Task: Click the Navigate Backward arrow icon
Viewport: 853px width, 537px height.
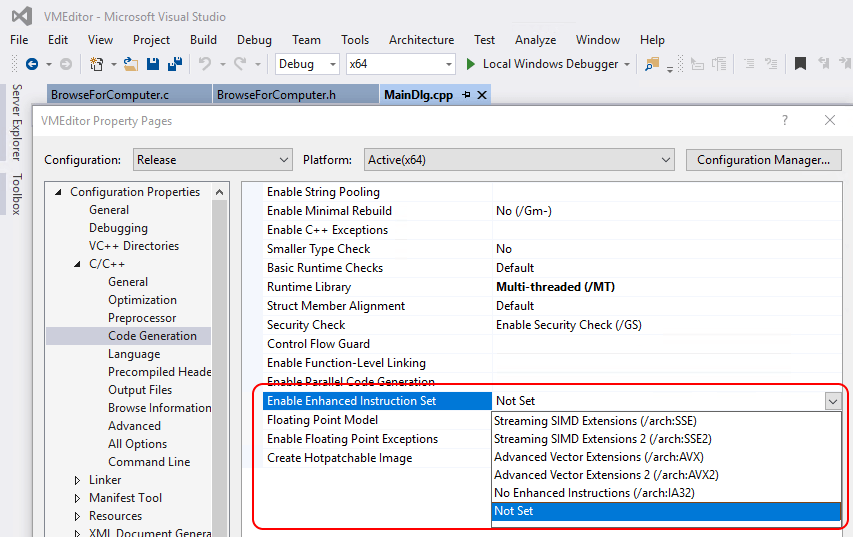Action: click(32, 64)
